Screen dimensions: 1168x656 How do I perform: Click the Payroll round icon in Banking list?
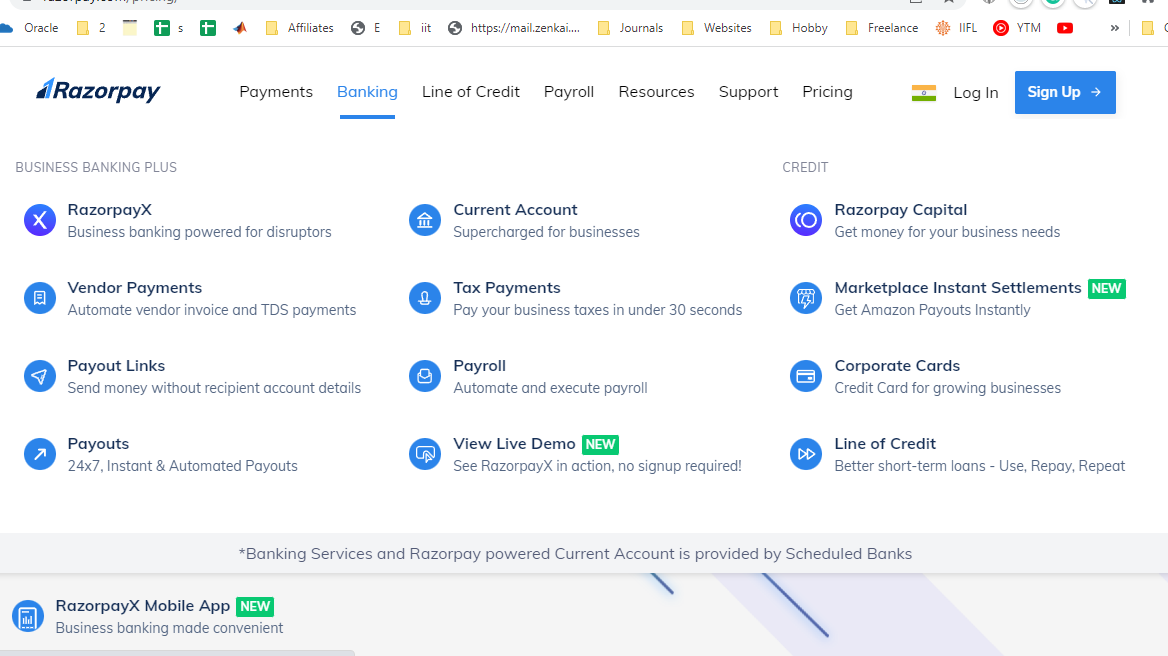coord(425,377)
